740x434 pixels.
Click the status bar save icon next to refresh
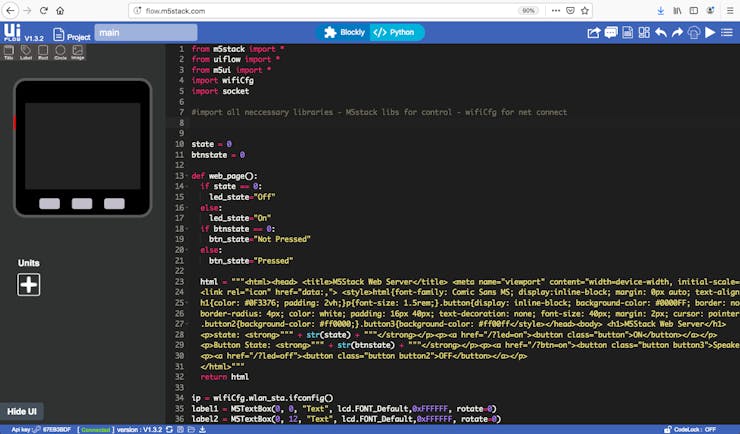point(180,430)
